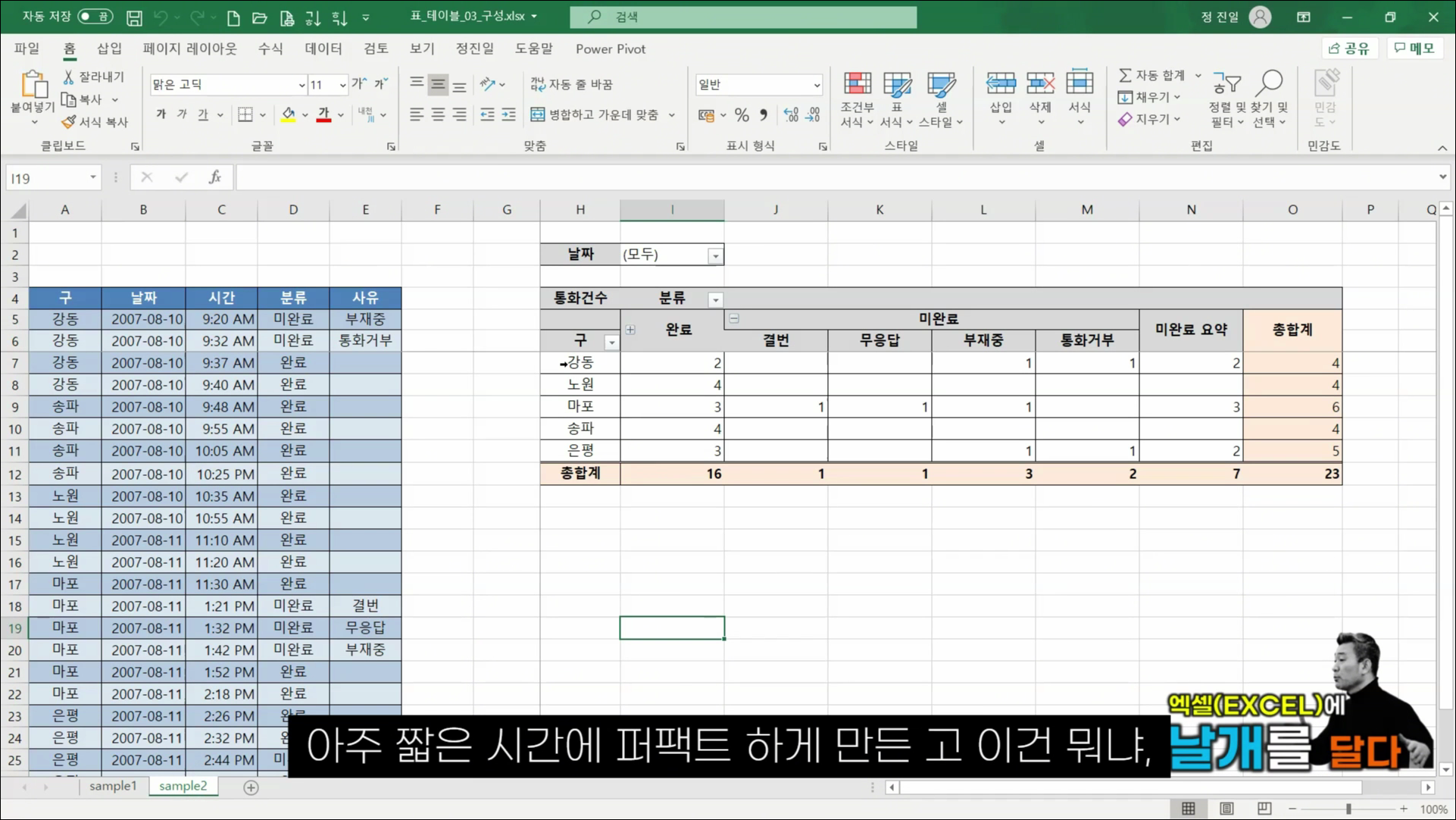The height and width of the screenshot is (820, 1456).
Task: Toggle bold formatting (가)
Action: click(160, 114)
